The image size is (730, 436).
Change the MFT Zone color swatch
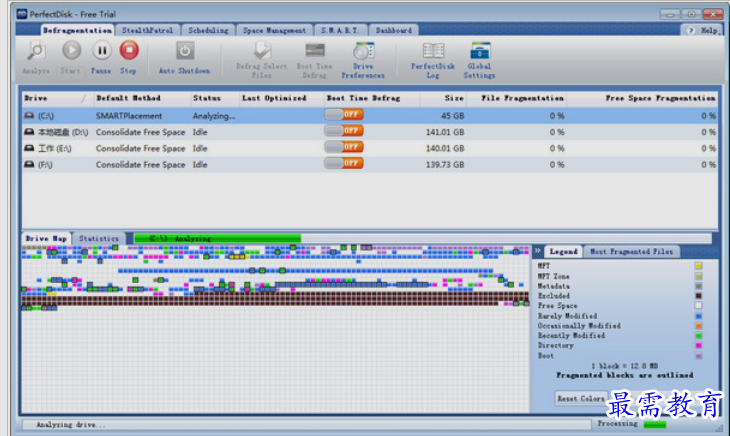pyautogui.click(x=698, y=276)
